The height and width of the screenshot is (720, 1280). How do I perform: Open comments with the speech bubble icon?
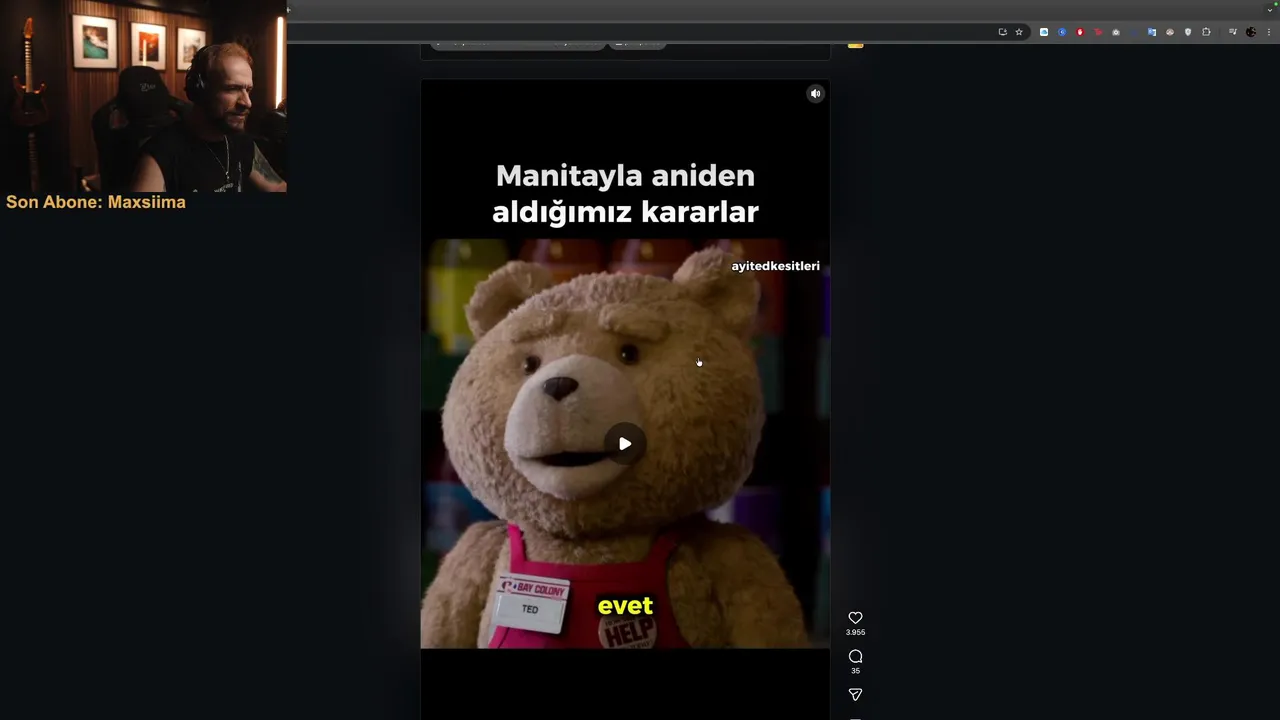pos(855,656)
